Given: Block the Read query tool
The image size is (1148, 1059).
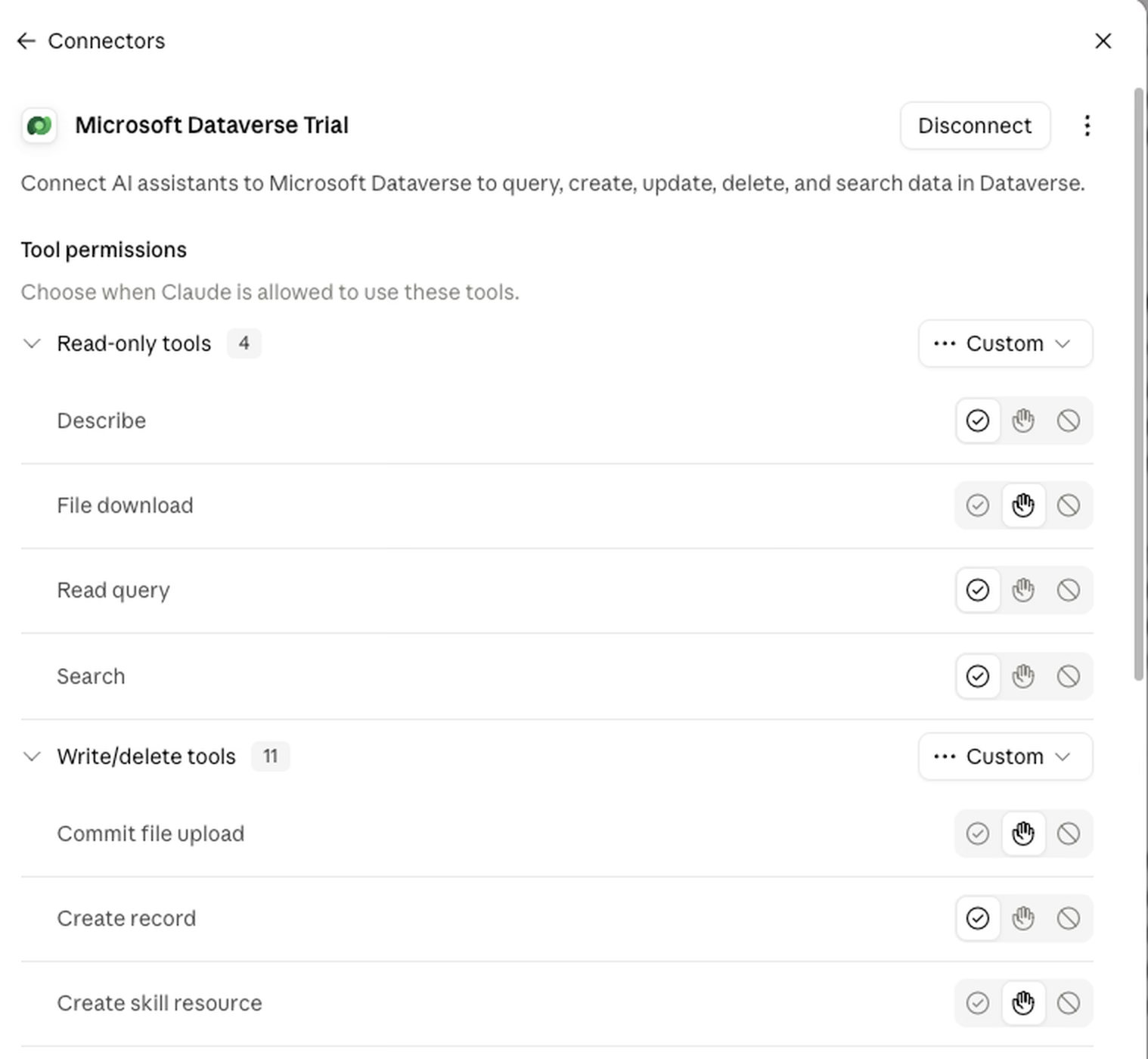Looking at the screenshot, I should click(1069, 590).
